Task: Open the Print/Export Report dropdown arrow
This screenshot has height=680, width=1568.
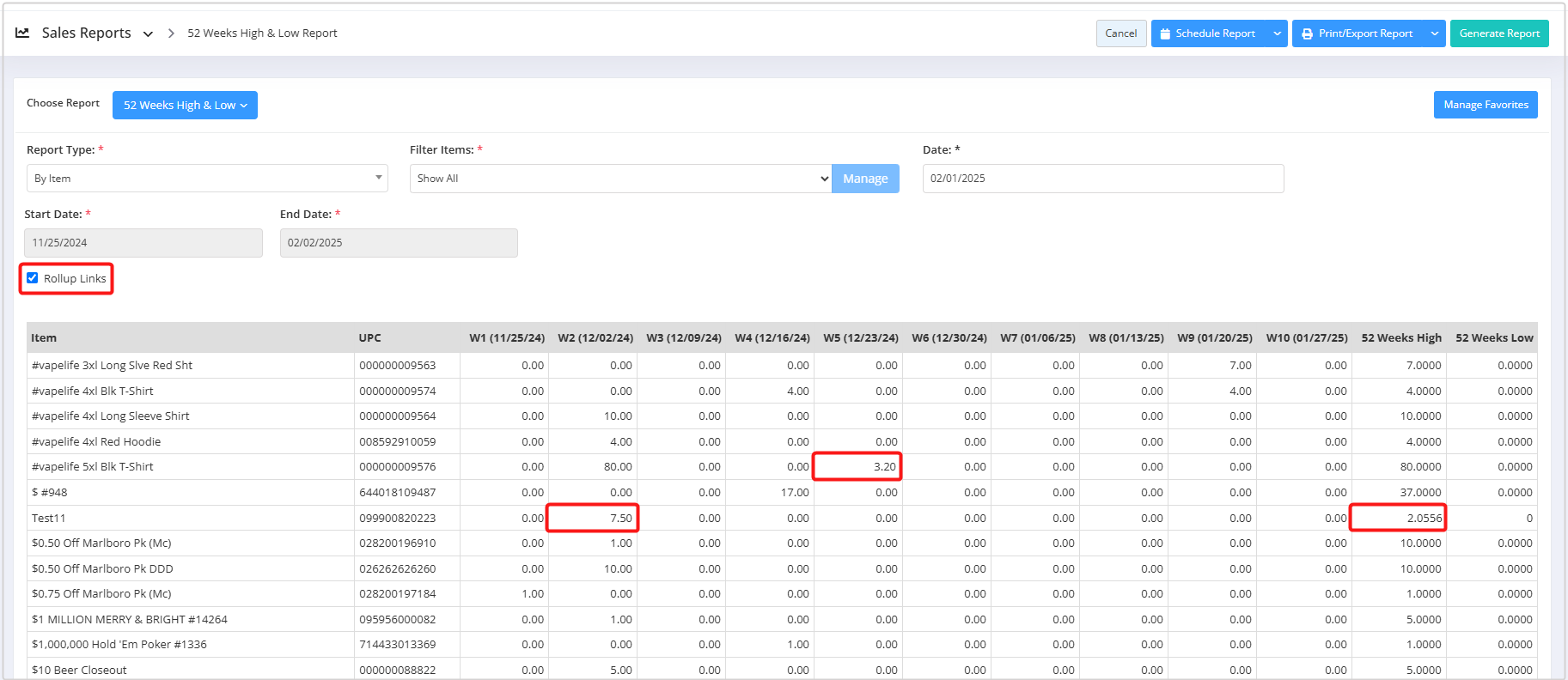Action: point(1434,33)
